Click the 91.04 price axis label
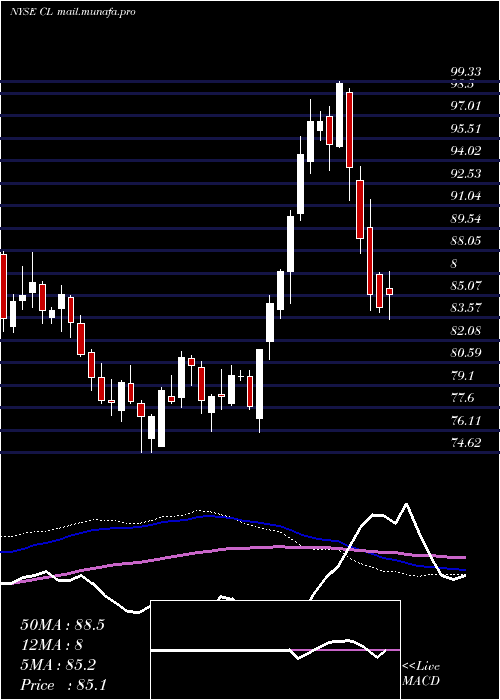Screen dimensions: 500x700 pyautogui.click(x=466, y=196)
